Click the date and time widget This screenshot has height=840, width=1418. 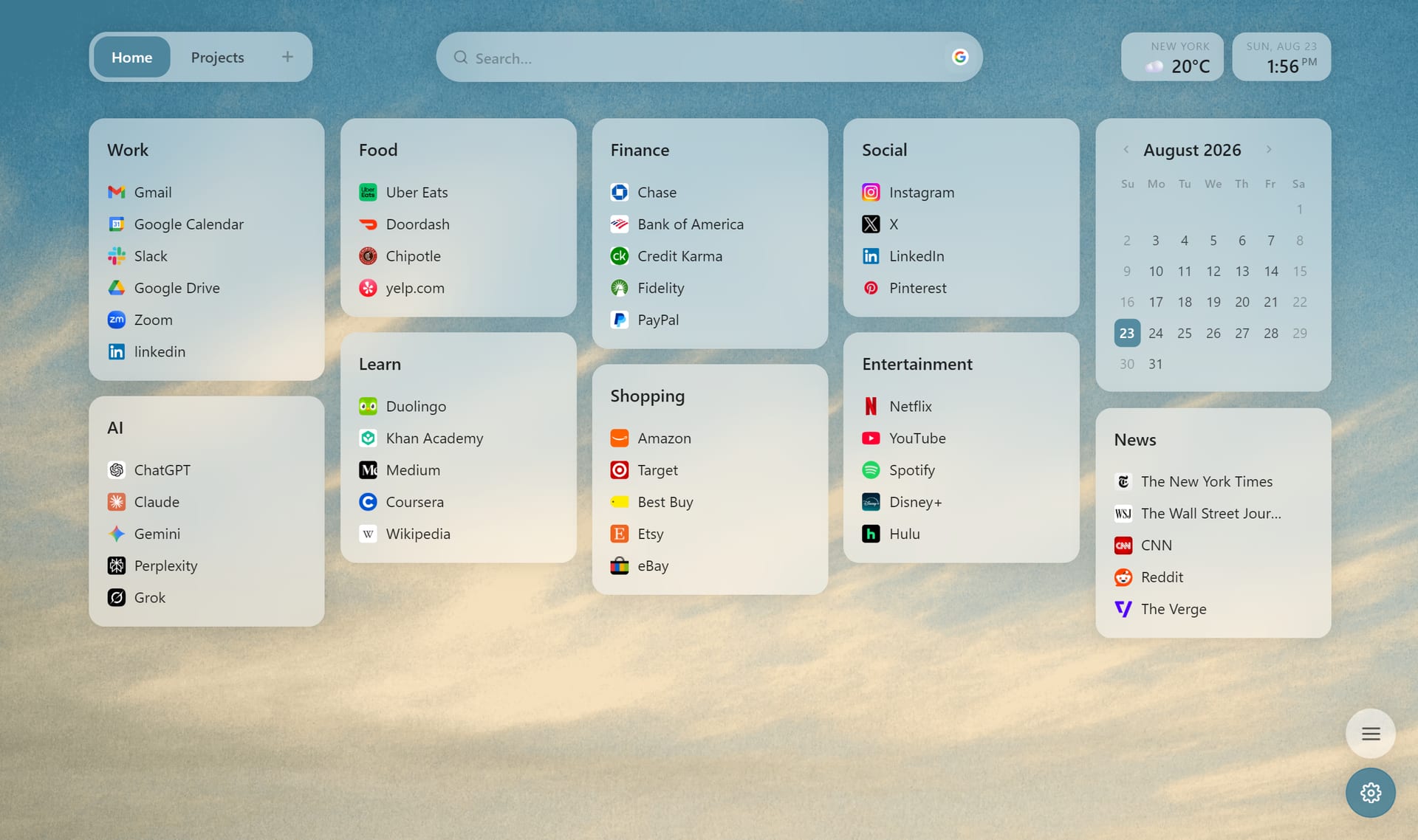[x=1281, y=57]
